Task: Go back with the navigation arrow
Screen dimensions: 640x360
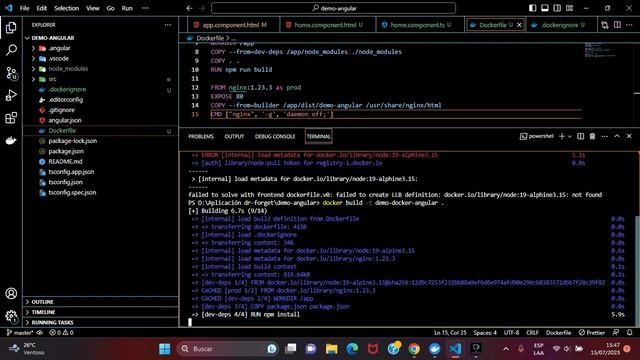Action: (x=189, y=8)
